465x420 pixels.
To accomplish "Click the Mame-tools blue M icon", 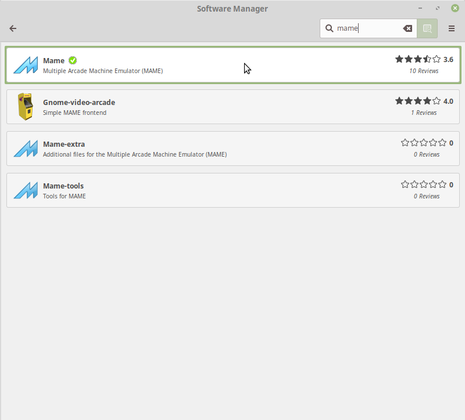I will click(x=26, y=190).
